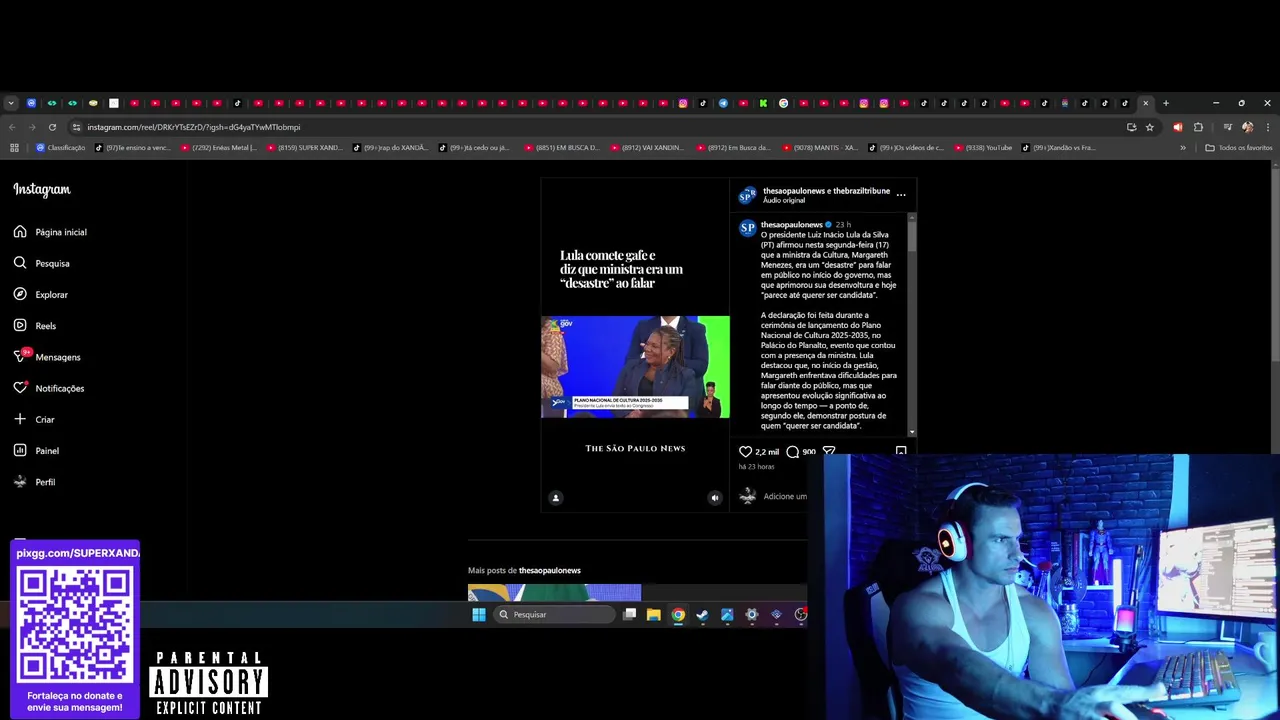Image resolution: width=1280 pixels, height=720 pixels.
Task: Open comments via speech bubble icon
Action: (793, 452)
